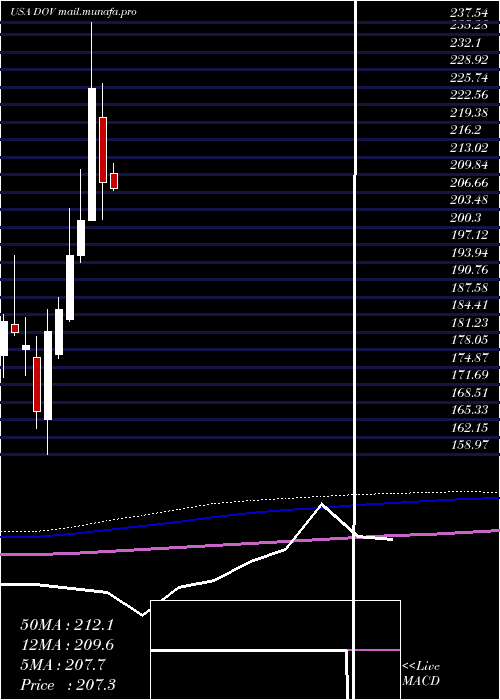Select the 206.66 price axis label
This screenshot has width=500, height=700.
pyautogui.click(x=469, y=183)
